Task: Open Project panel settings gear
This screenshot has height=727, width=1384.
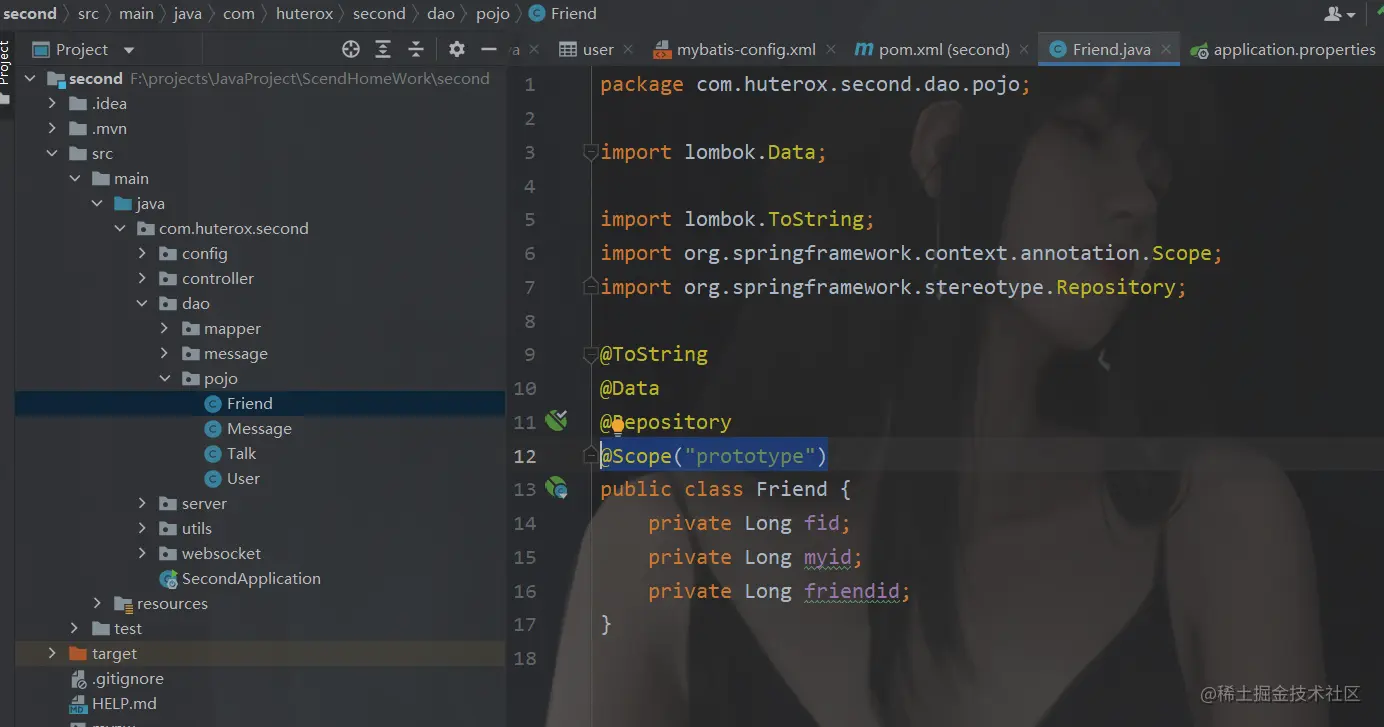Action: (x=457, y=49)
